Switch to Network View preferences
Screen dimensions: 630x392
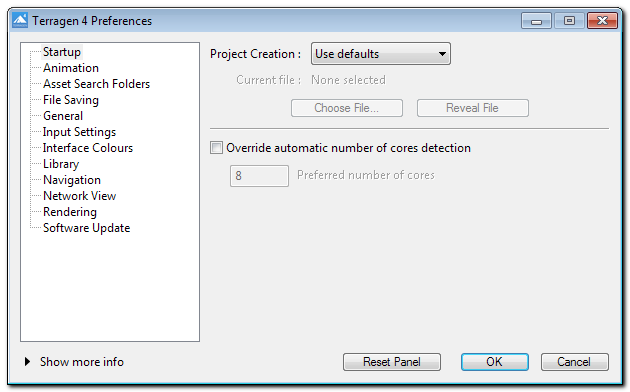80,196
